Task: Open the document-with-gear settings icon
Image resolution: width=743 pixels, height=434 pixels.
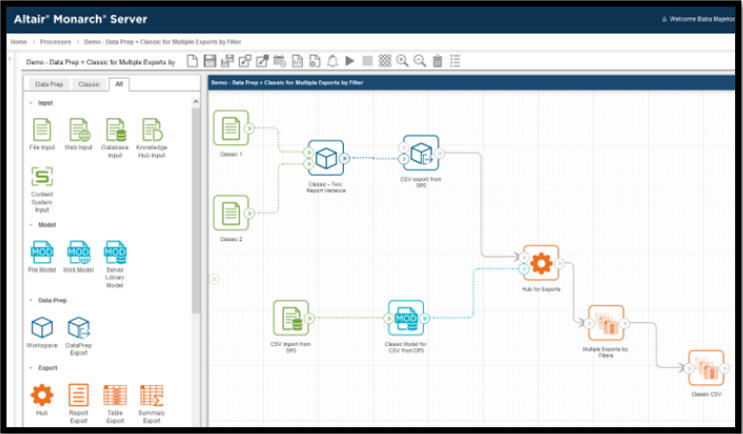Action: 315,61
